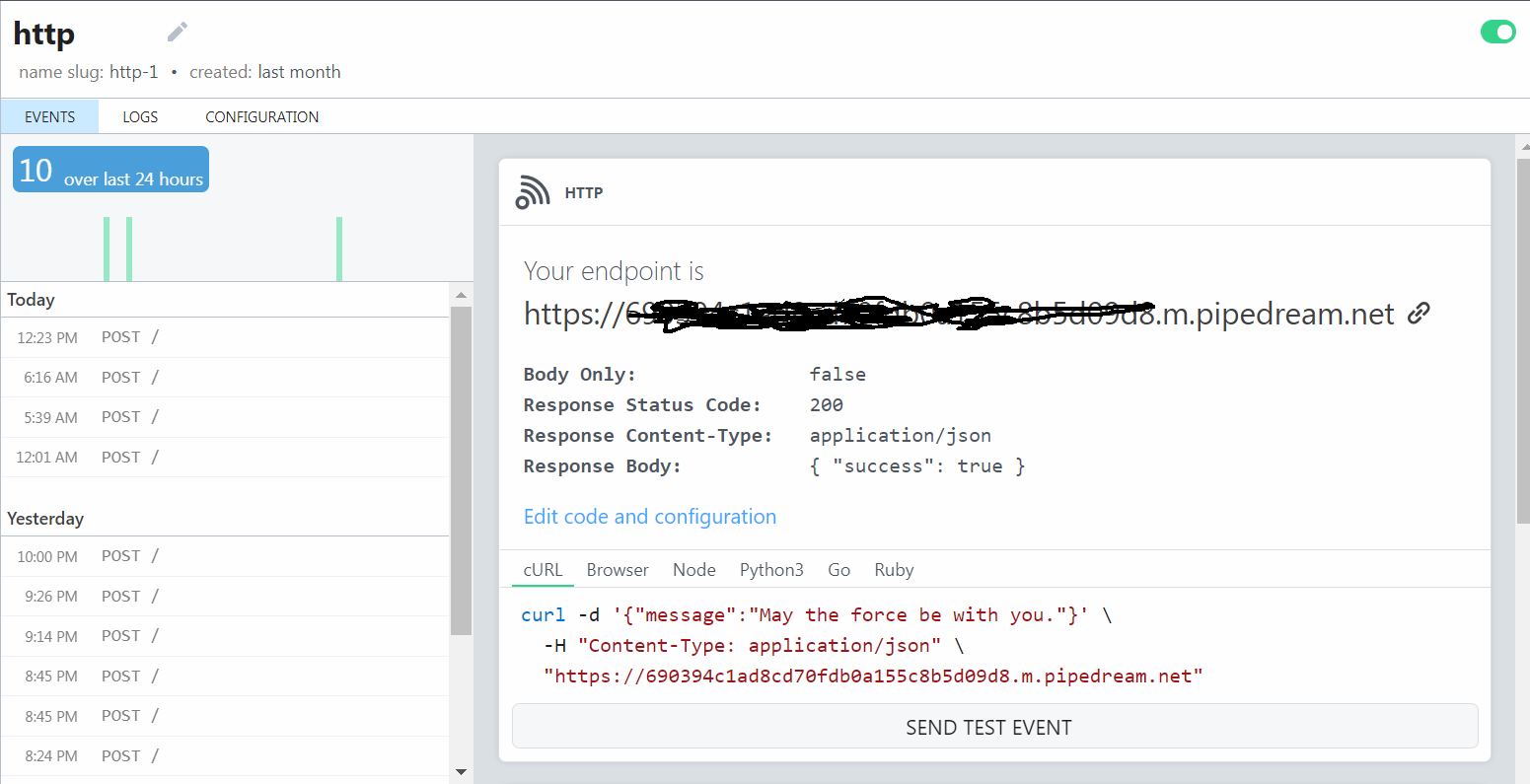View the Go code snippet
Screen dimensions: 1530x784
pos(838,569)
